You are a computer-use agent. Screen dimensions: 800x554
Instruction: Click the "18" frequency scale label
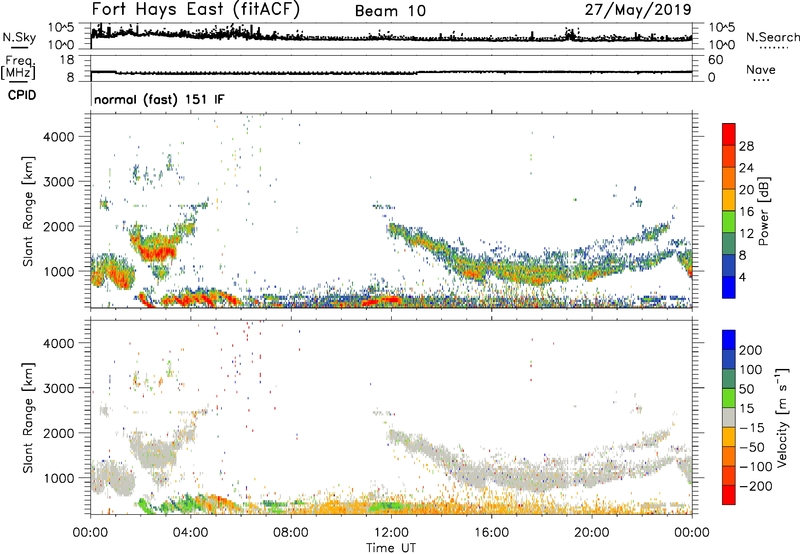67,60
